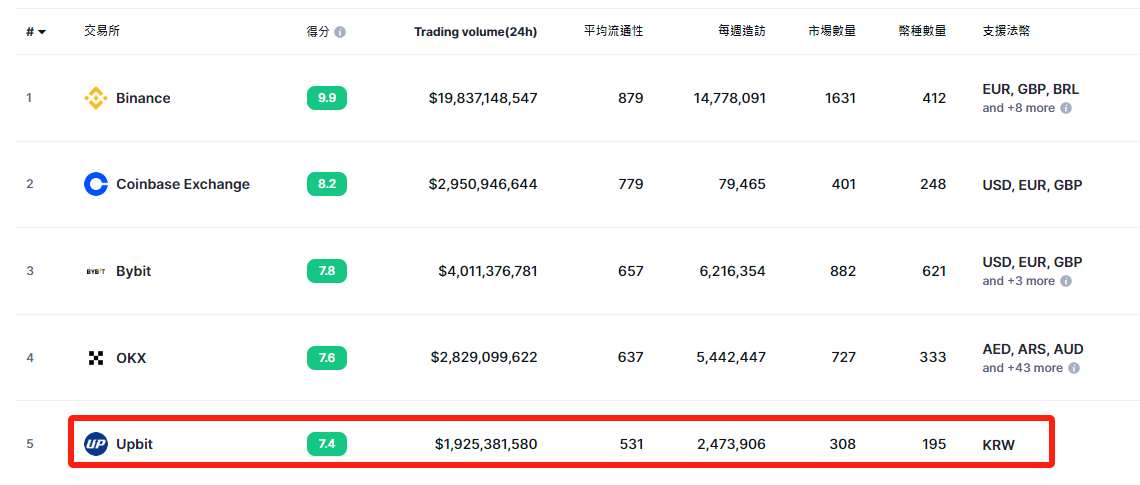Click the Coinbase Exchange logo icon
Image resolution: width=1140 pixels, height=485 pixels.
[96, 184]
